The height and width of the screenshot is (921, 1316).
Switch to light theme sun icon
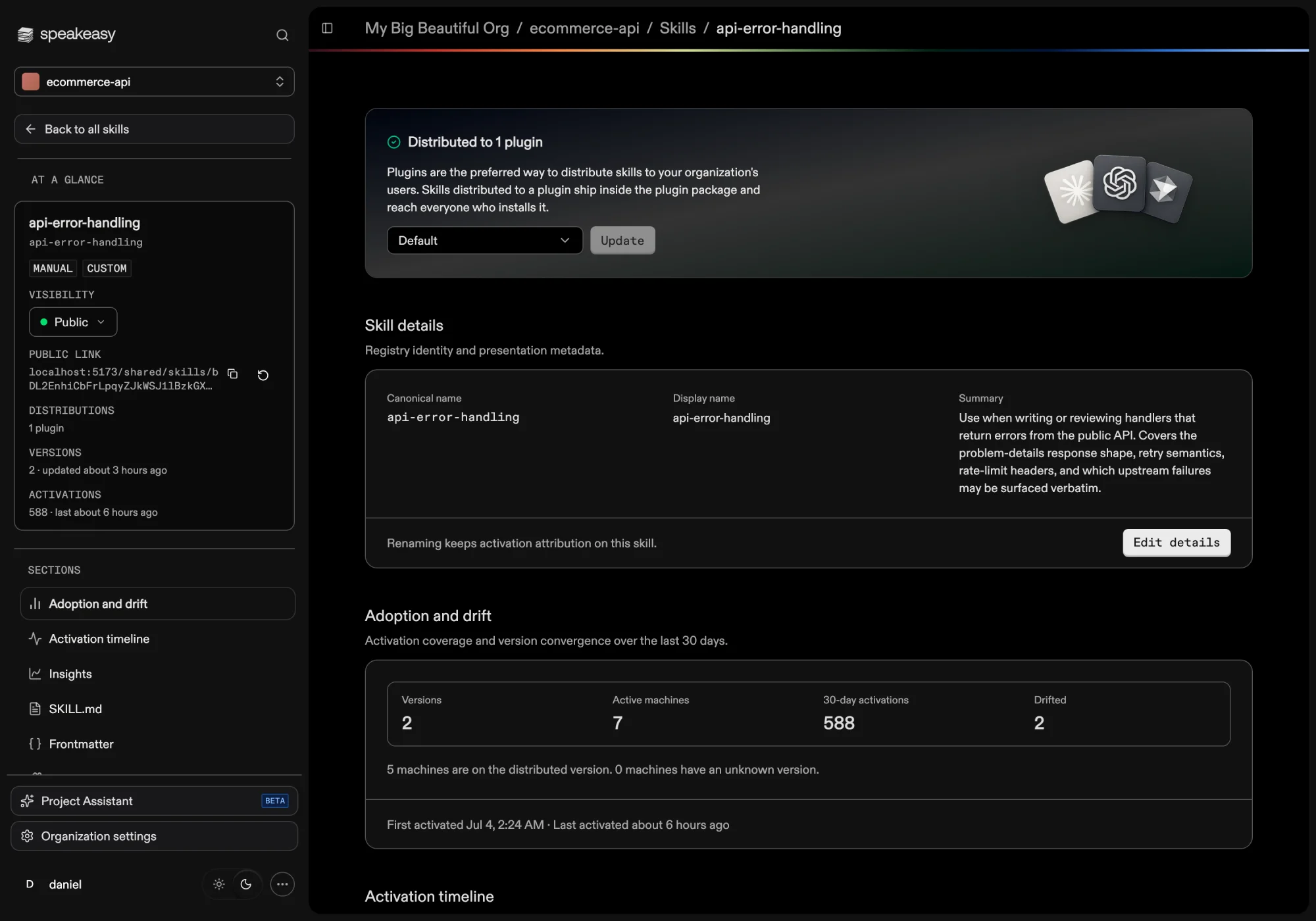[x=219, y=884]
